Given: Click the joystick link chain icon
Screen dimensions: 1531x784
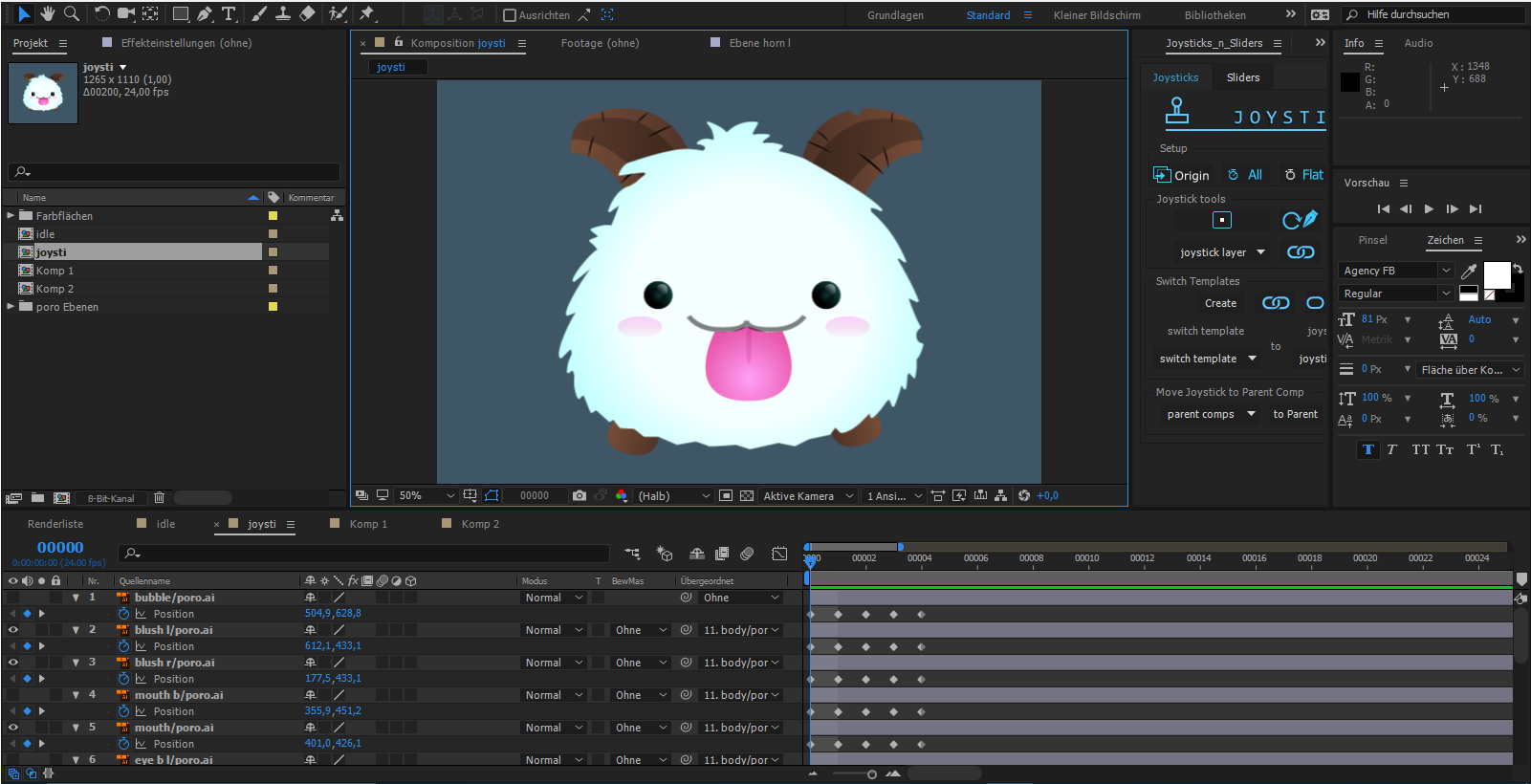Looking at the screenshot, I should (1301, 252).
